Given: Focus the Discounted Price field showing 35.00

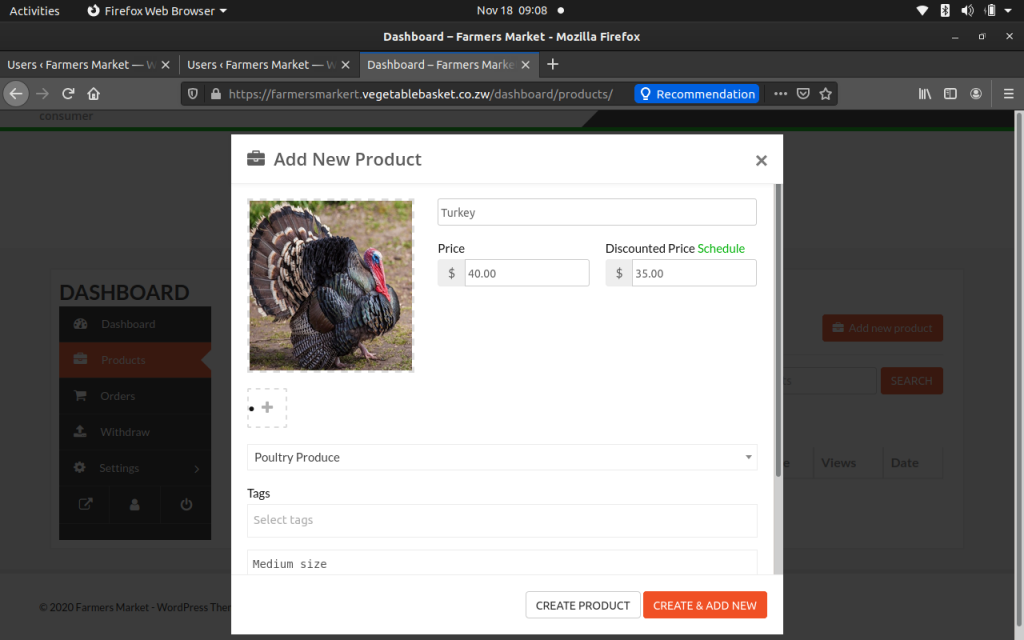Looking at the screenshot, I should (x=693, y=273).
